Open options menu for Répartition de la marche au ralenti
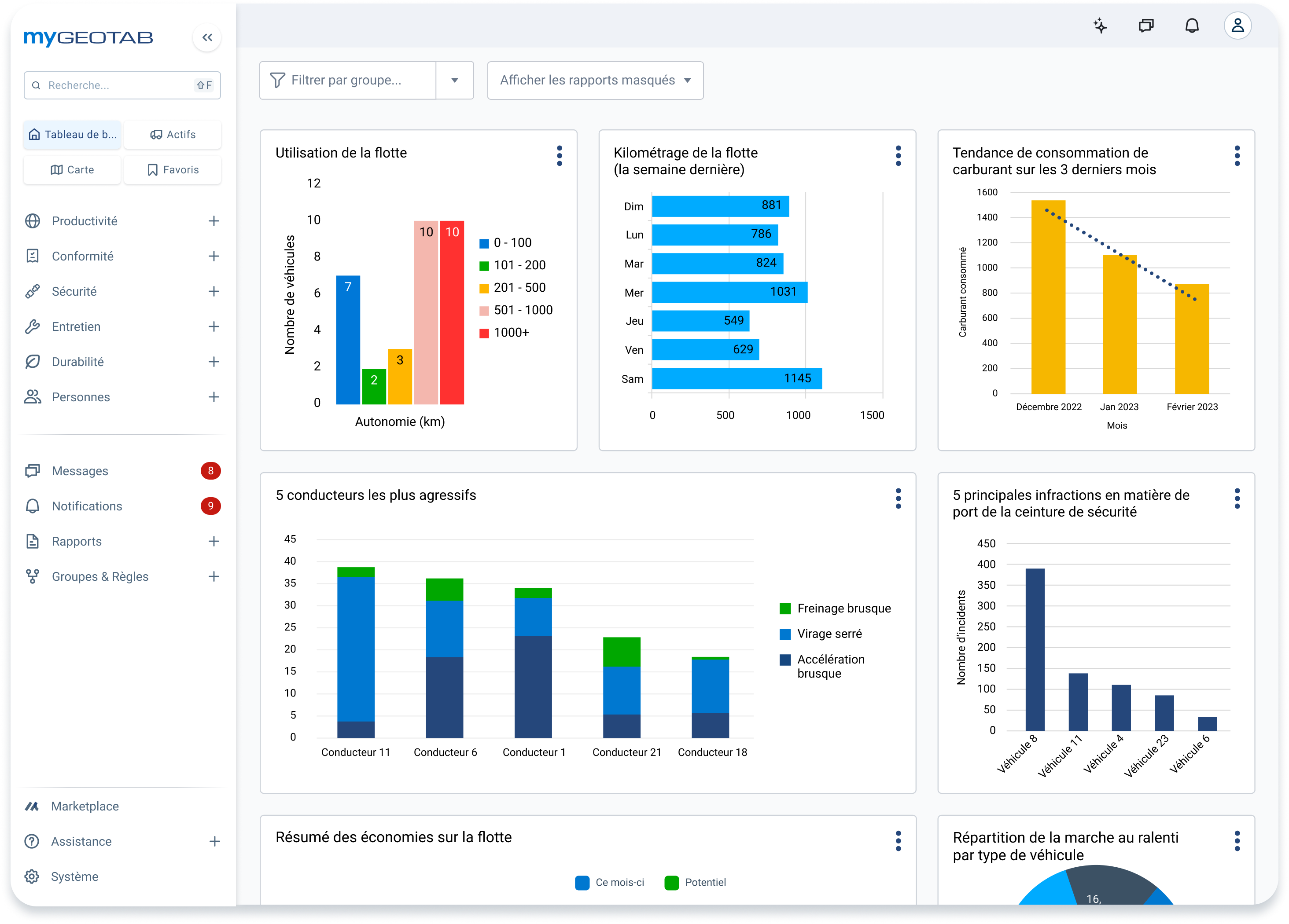The width and height of the screenshot is (1289, 924). click(1237, 841)
